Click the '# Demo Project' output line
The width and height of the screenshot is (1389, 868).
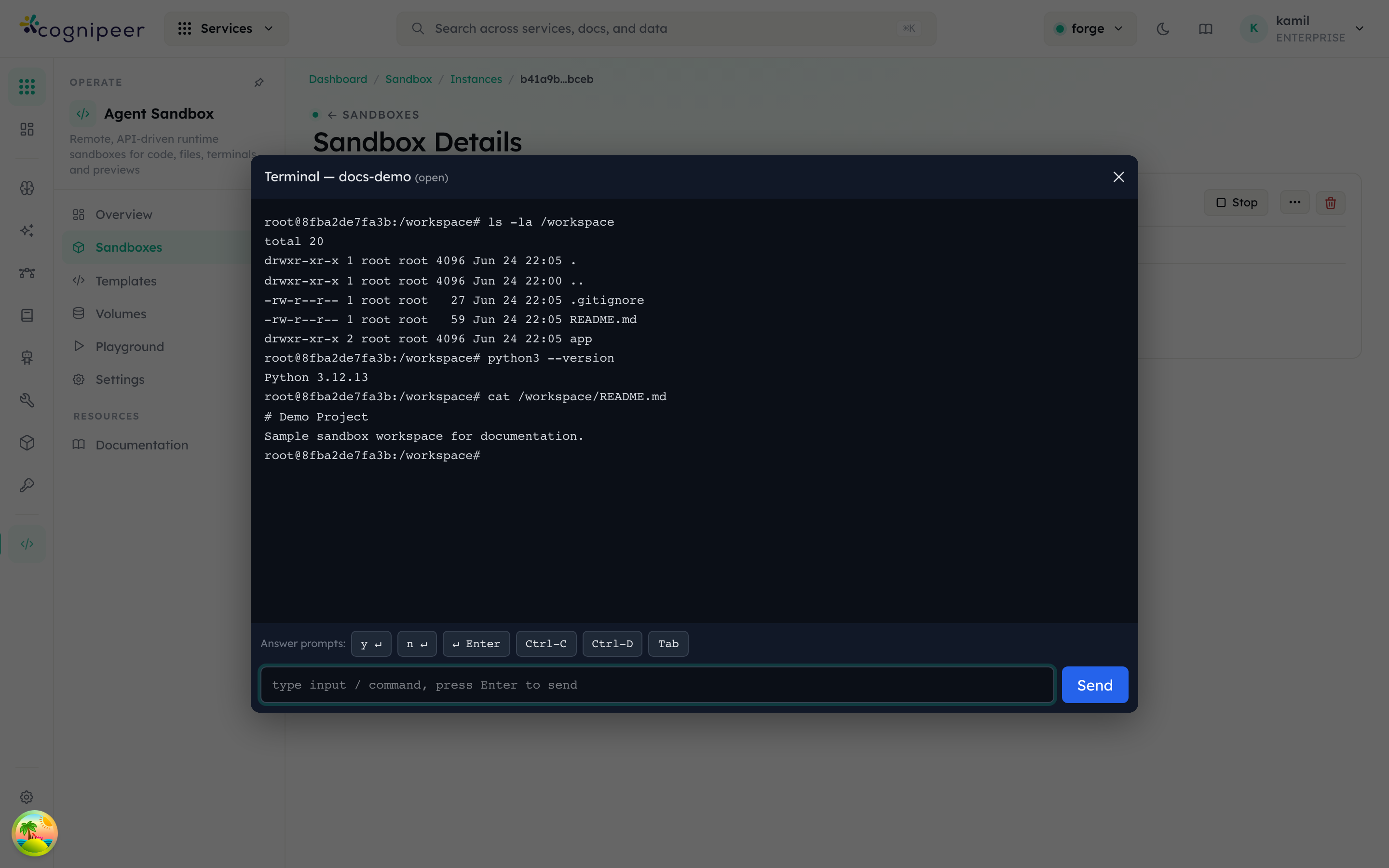(x=316, y=416)
